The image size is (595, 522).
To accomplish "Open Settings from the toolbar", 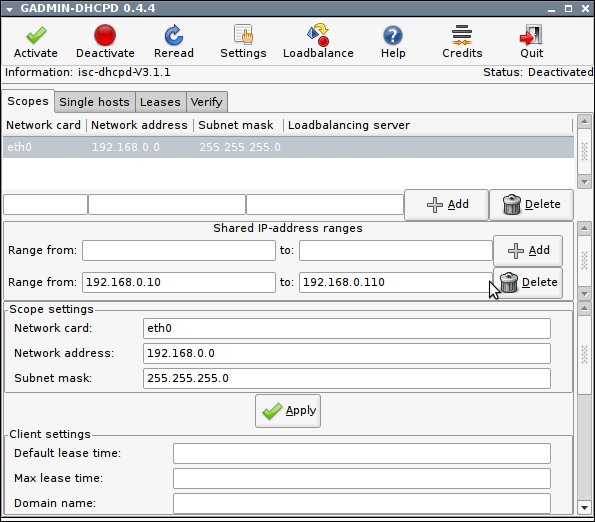I will pos(243,41).
